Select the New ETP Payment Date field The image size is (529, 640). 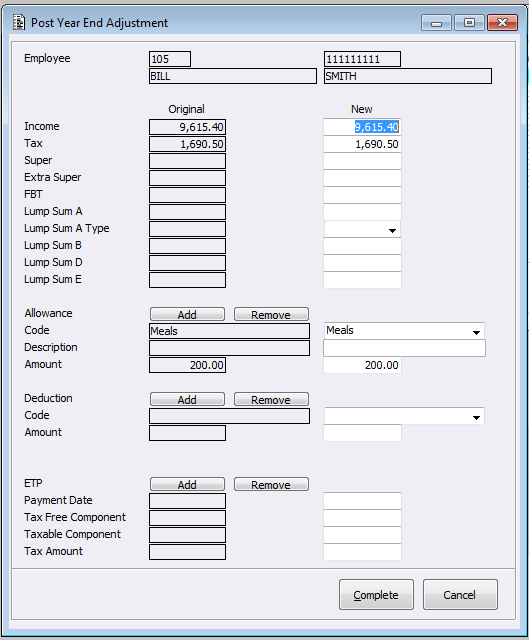(x=362, y=500)
